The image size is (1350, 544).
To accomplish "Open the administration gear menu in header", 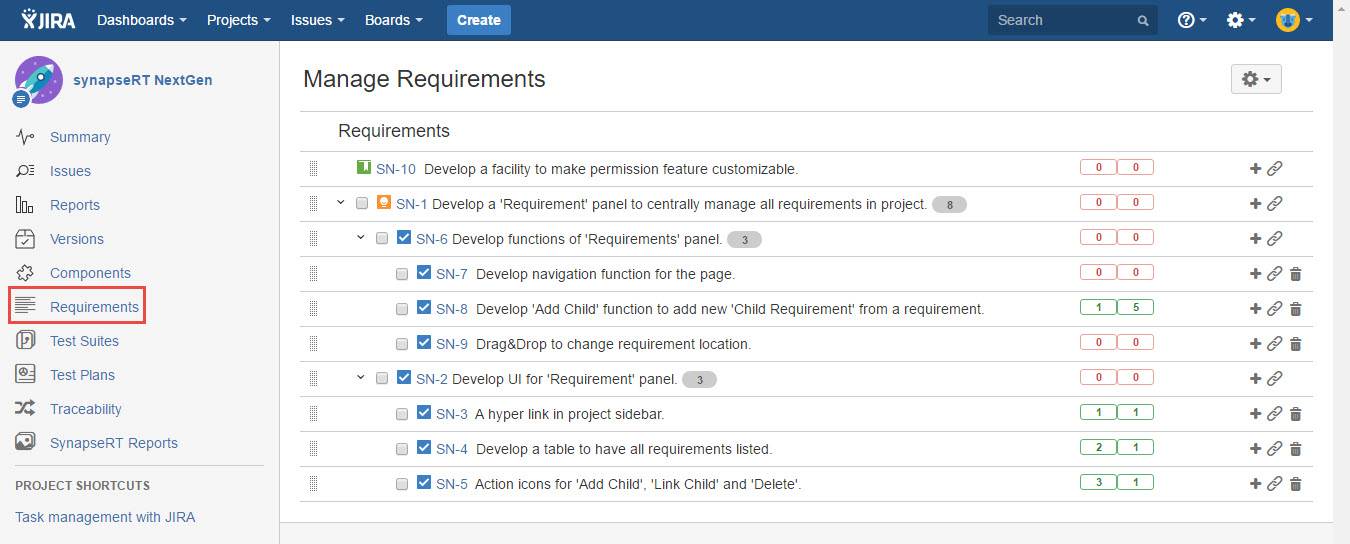I will click(1241, 20).
